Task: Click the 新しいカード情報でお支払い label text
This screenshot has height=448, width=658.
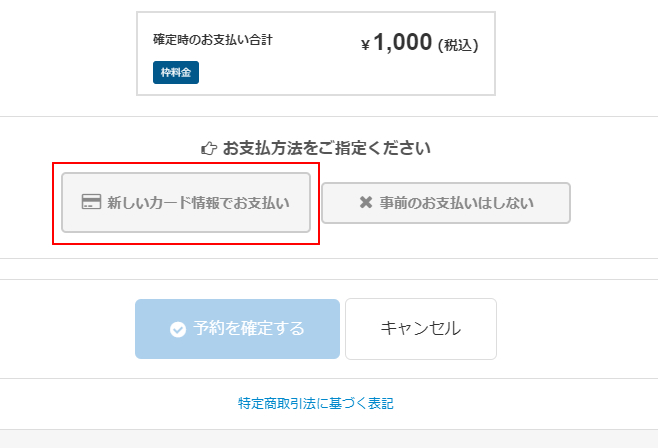Action: [198, 203]
